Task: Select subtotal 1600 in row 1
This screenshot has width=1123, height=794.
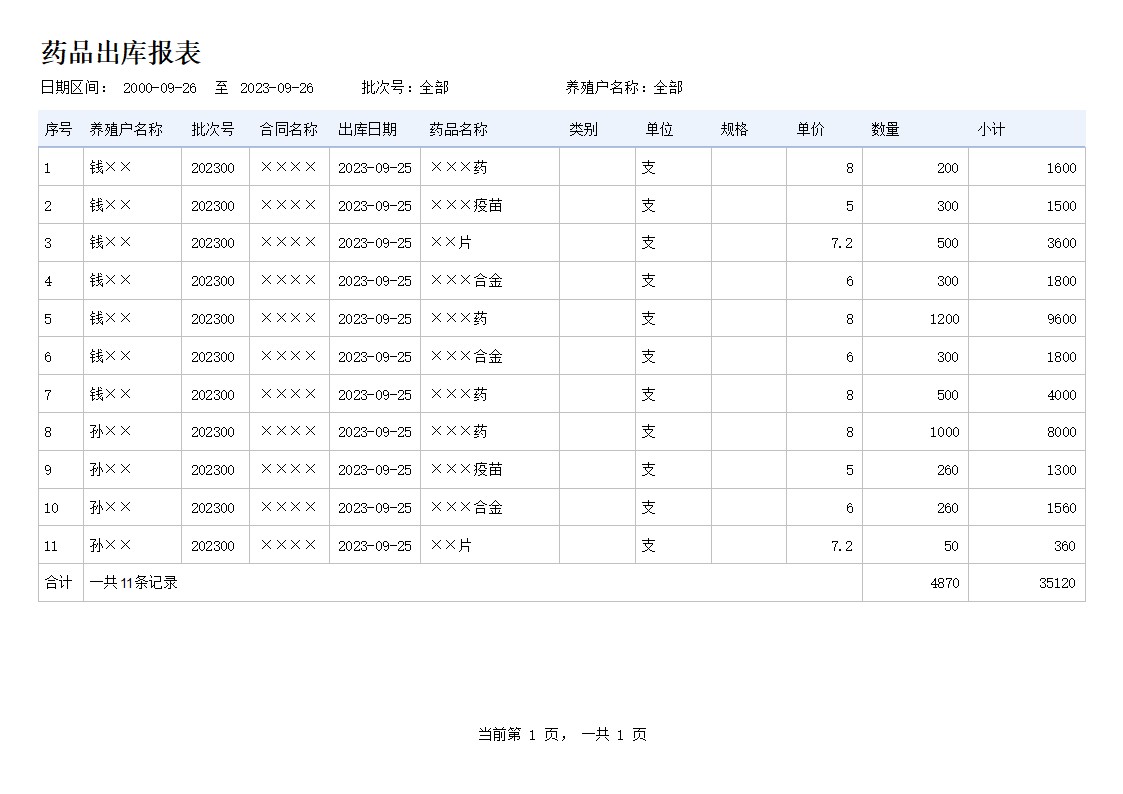Action: pyautogui.click(x=1061, y=168)
